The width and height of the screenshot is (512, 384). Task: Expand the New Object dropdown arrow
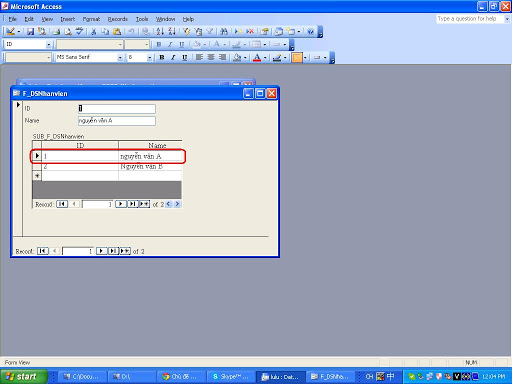tap(299, 32)
